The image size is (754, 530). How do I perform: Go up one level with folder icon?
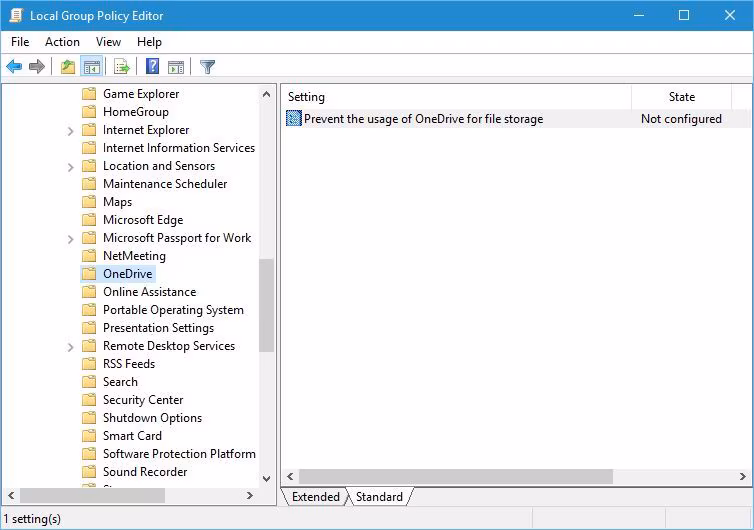(68, 66)
